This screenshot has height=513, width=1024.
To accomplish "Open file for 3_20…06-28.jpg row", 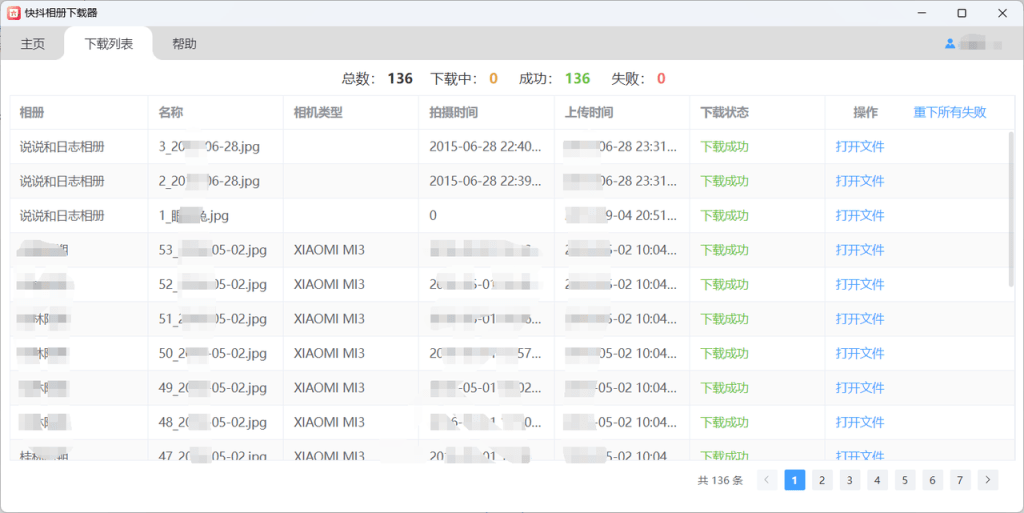I will [x=860, y=147].
